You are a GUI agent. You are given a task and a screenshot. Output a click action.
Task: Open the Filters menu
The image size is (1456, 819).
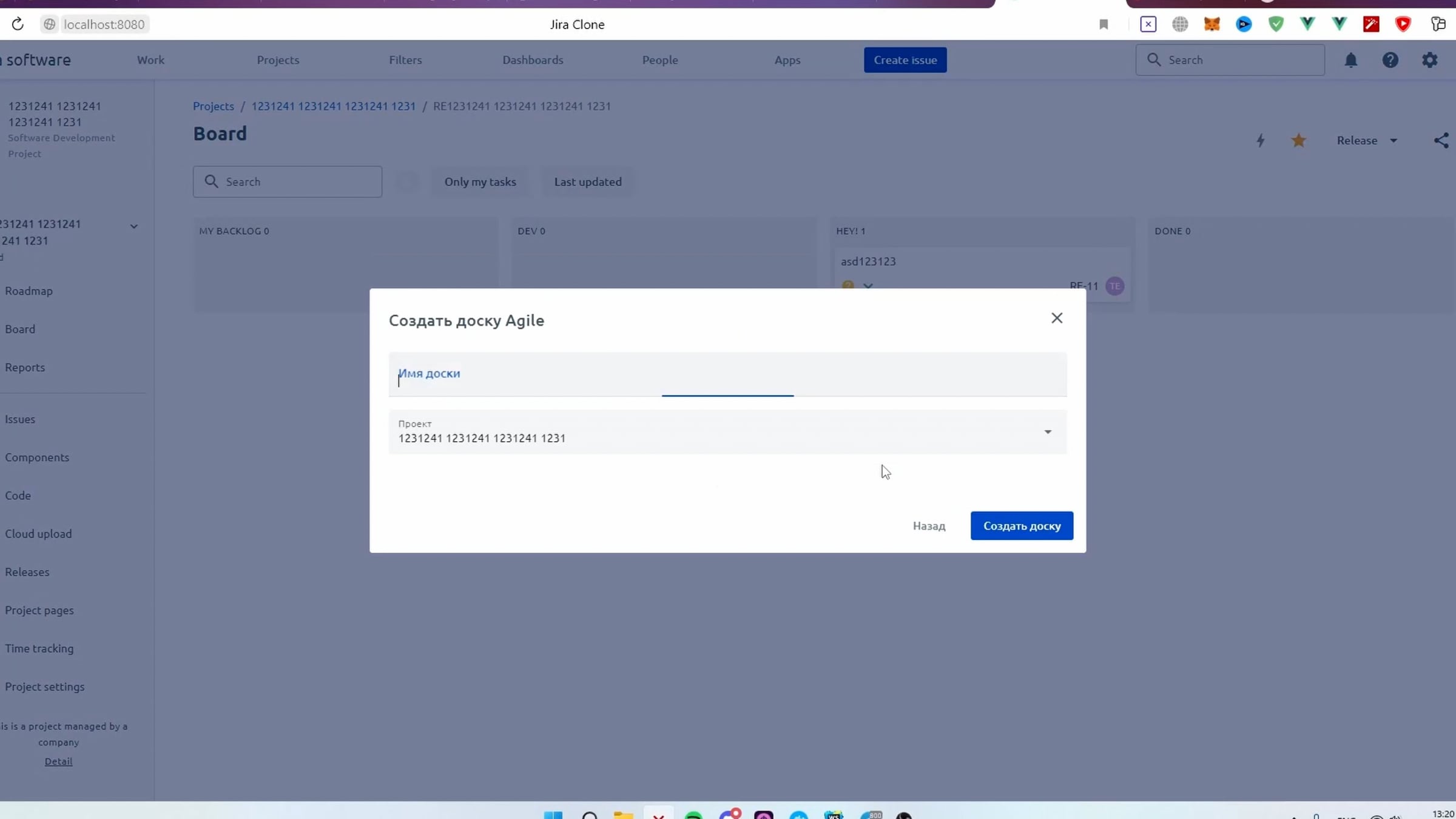coord(405,60)
